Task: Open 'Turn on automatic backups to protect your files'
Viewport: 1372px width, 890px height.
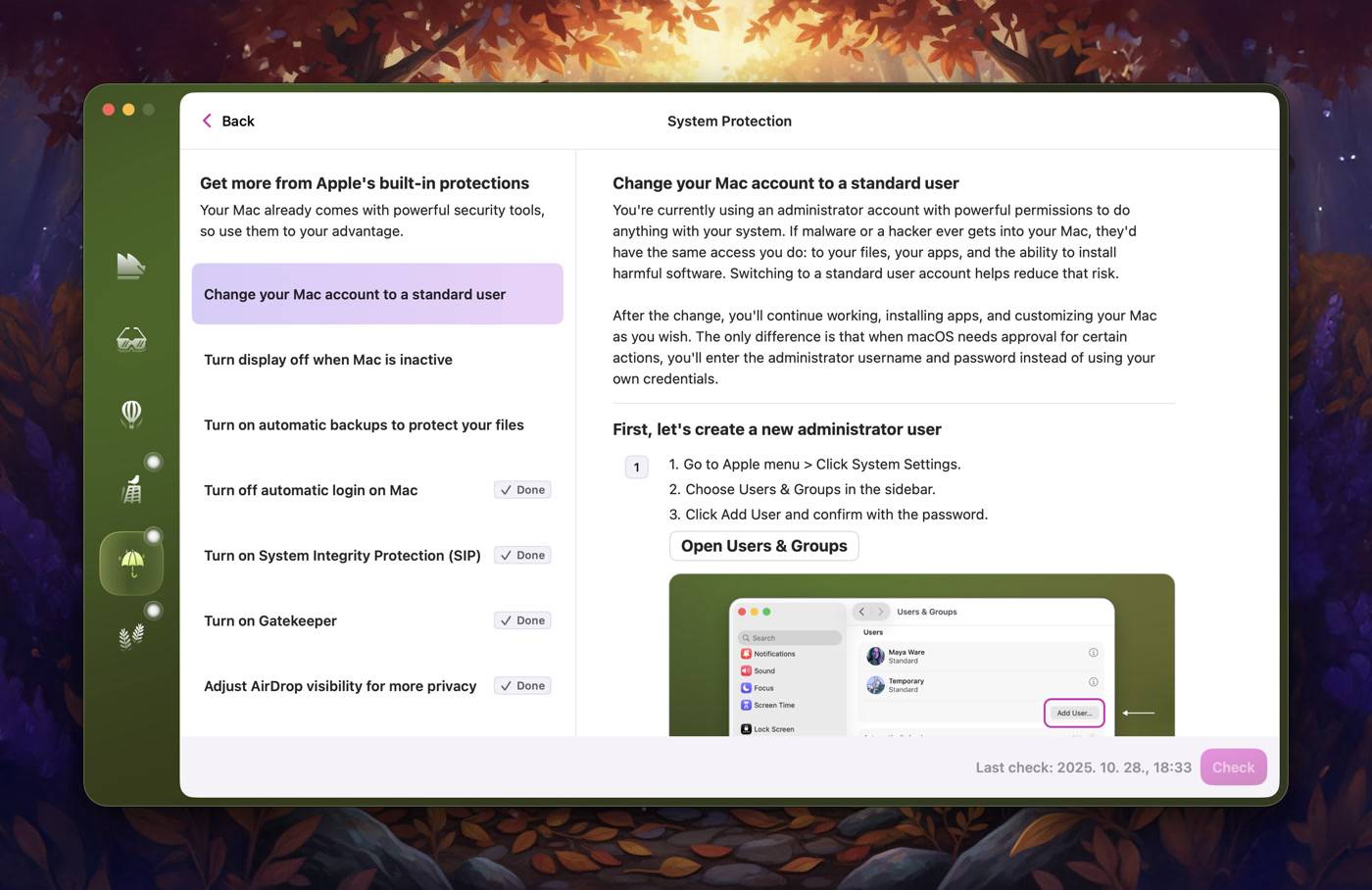Action: [377, 424]
